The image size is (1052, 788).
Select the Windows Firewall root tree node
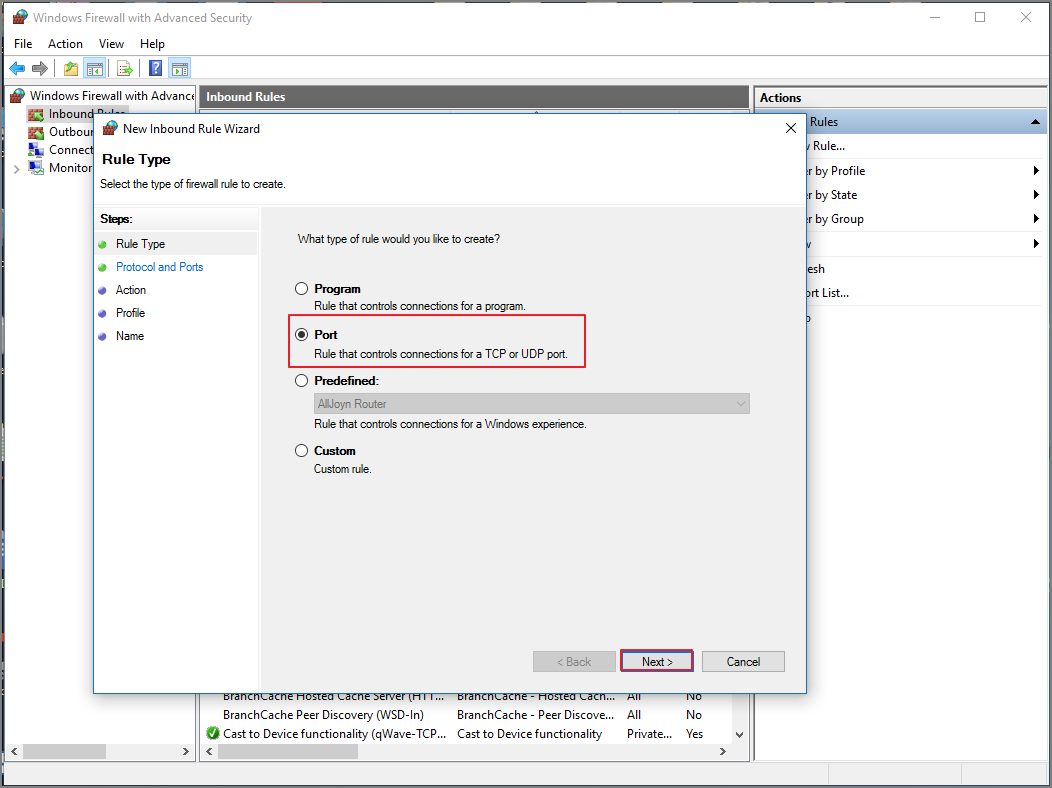[111, 96]
